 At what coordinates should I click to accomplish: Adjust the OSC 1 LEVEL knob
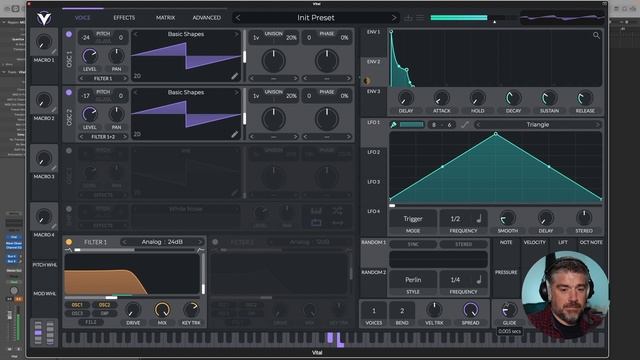(x=90, y=56)
